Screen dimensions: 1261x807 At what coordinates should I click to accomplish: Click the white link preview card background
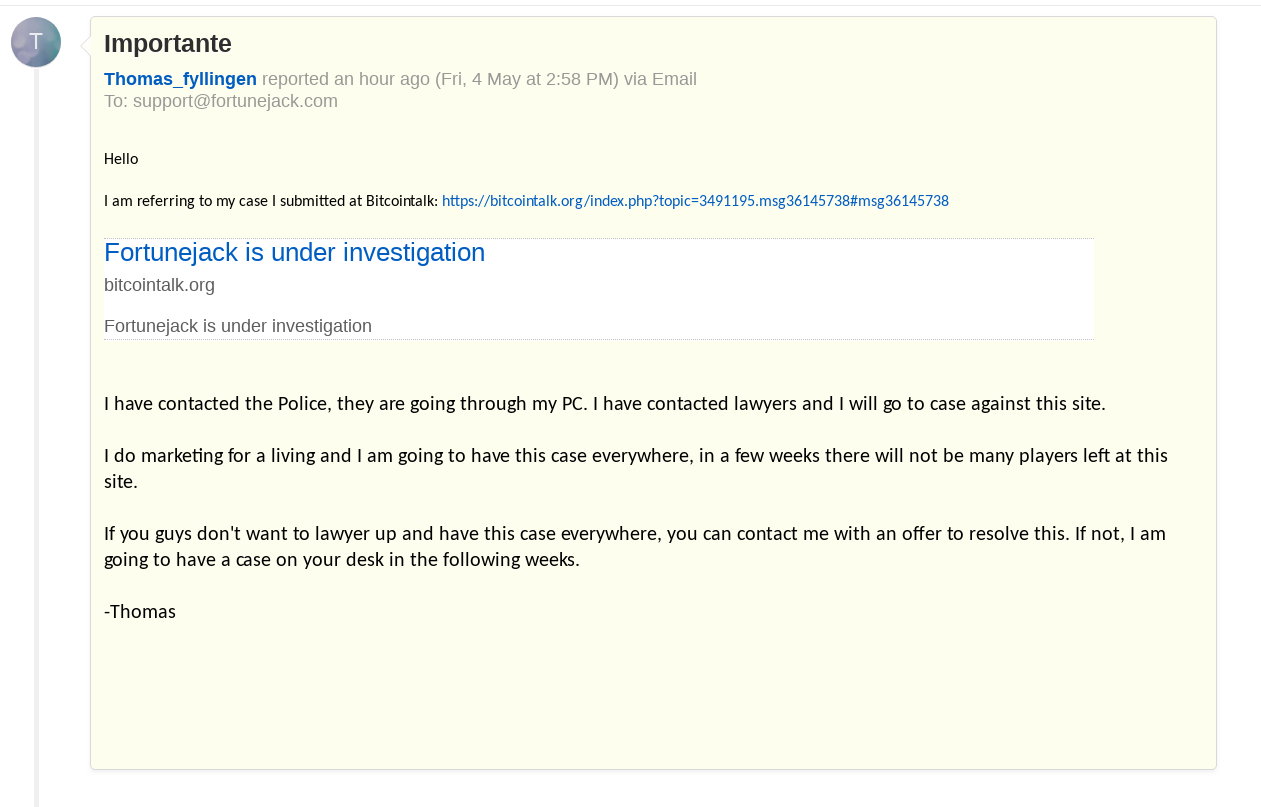coord(780,288)
